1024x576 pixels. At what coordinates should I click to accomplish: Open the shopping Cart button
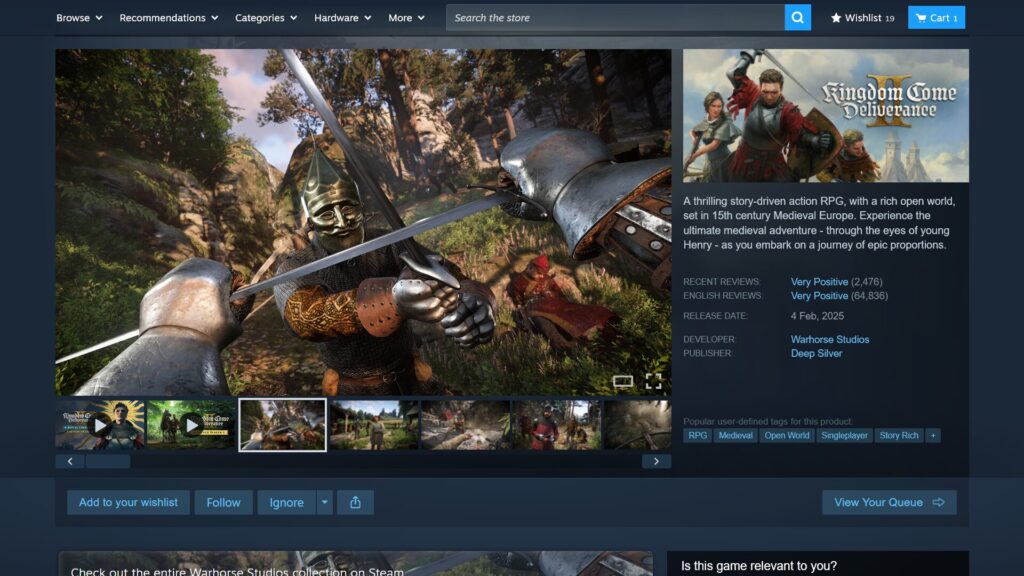pos(936,18)
